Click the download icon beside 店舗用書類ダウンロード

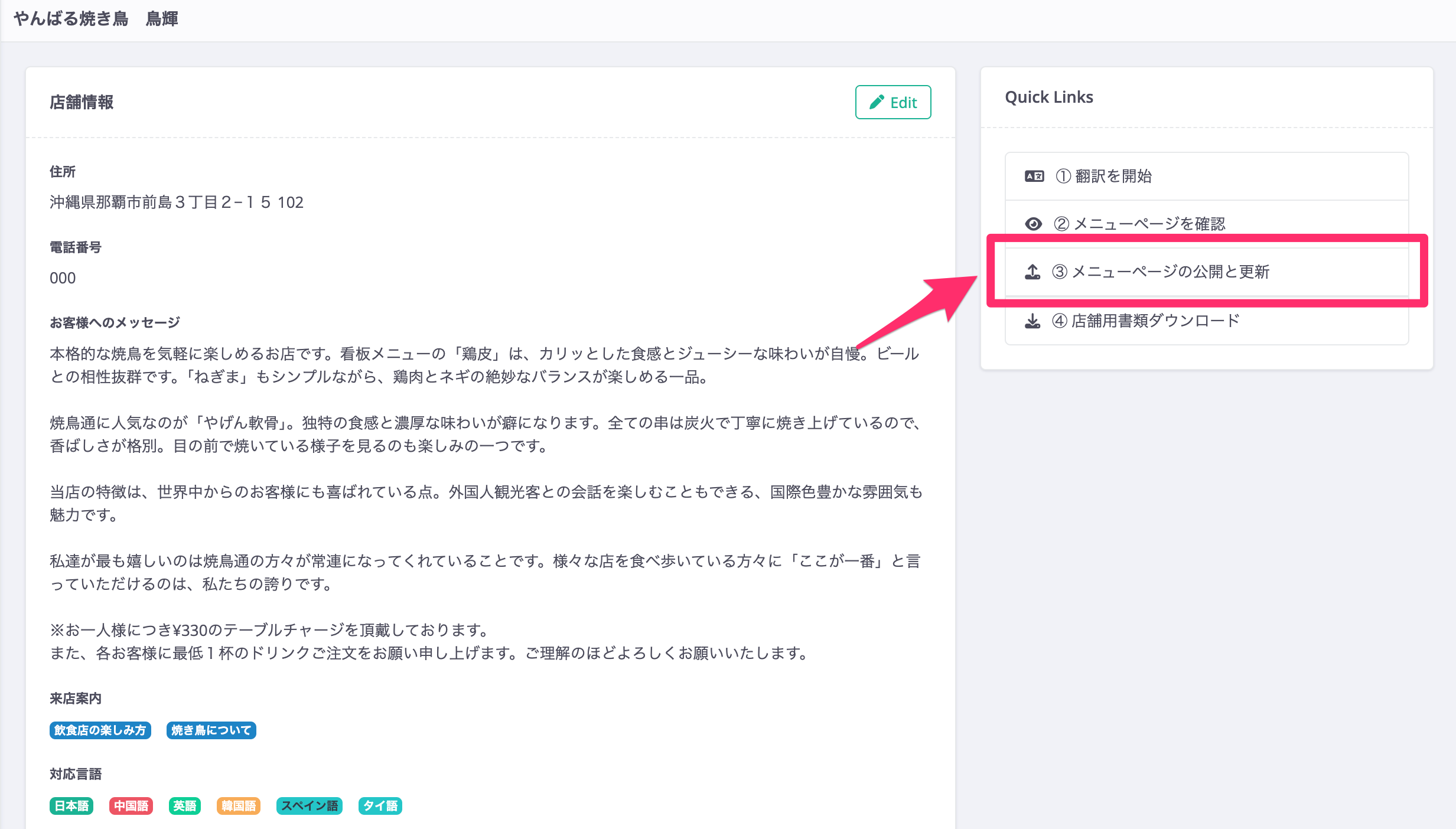point(1032,321)
